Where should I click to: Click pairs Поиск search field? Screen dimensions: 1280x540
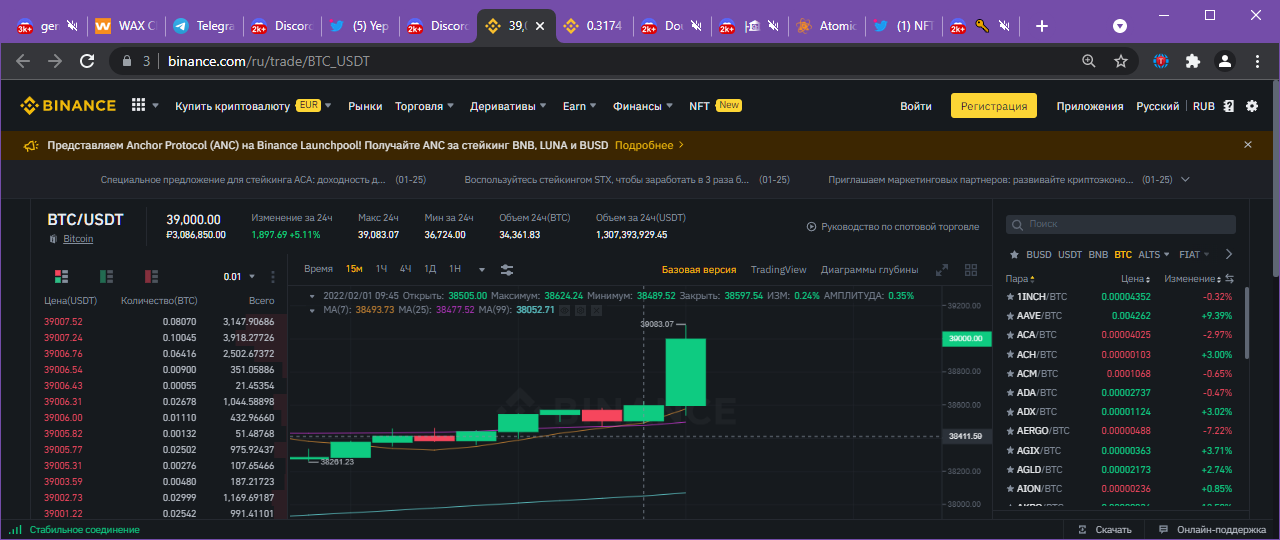pos(1120,225)
